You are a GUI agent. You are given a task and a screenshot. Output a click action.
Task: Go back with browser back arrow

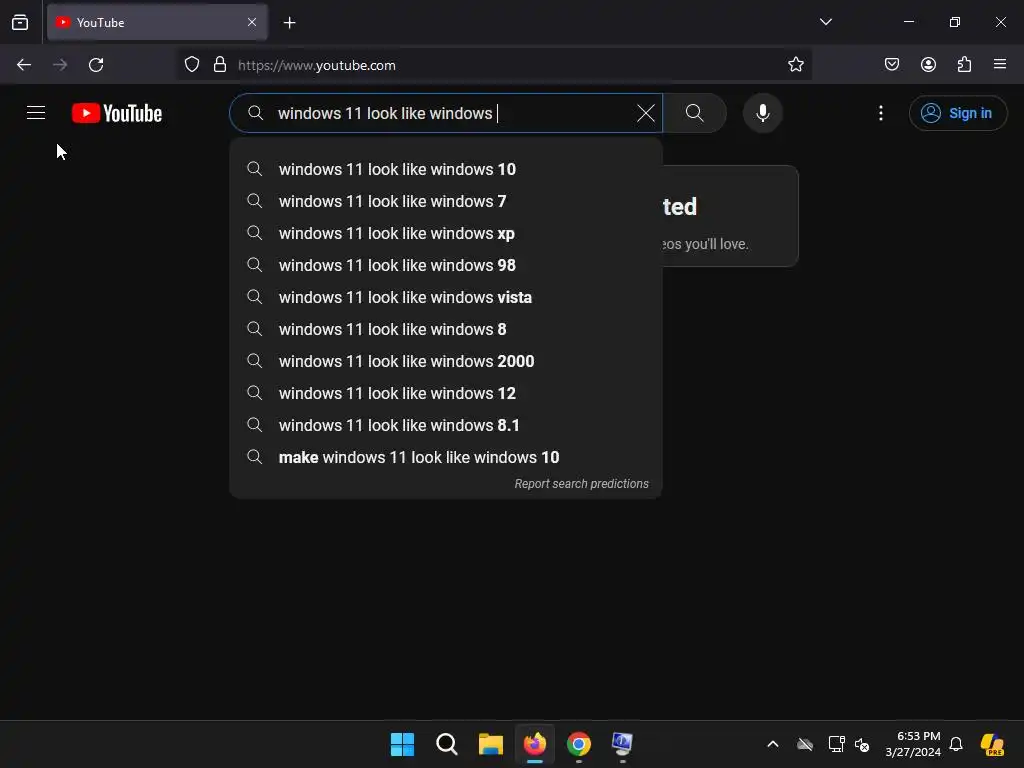[24, 65]
